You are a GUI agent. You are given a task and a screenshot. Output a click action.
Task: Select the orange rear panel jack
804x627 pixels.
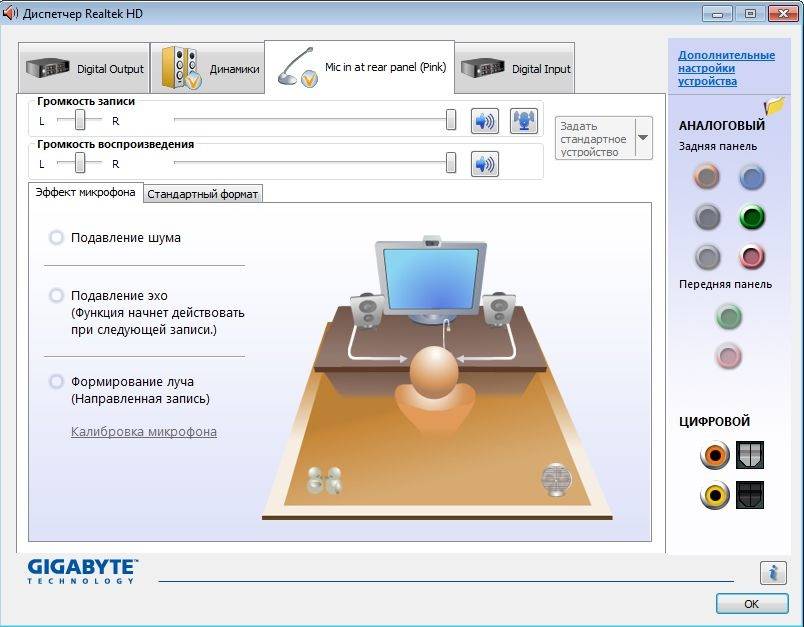tap(707, 178)
